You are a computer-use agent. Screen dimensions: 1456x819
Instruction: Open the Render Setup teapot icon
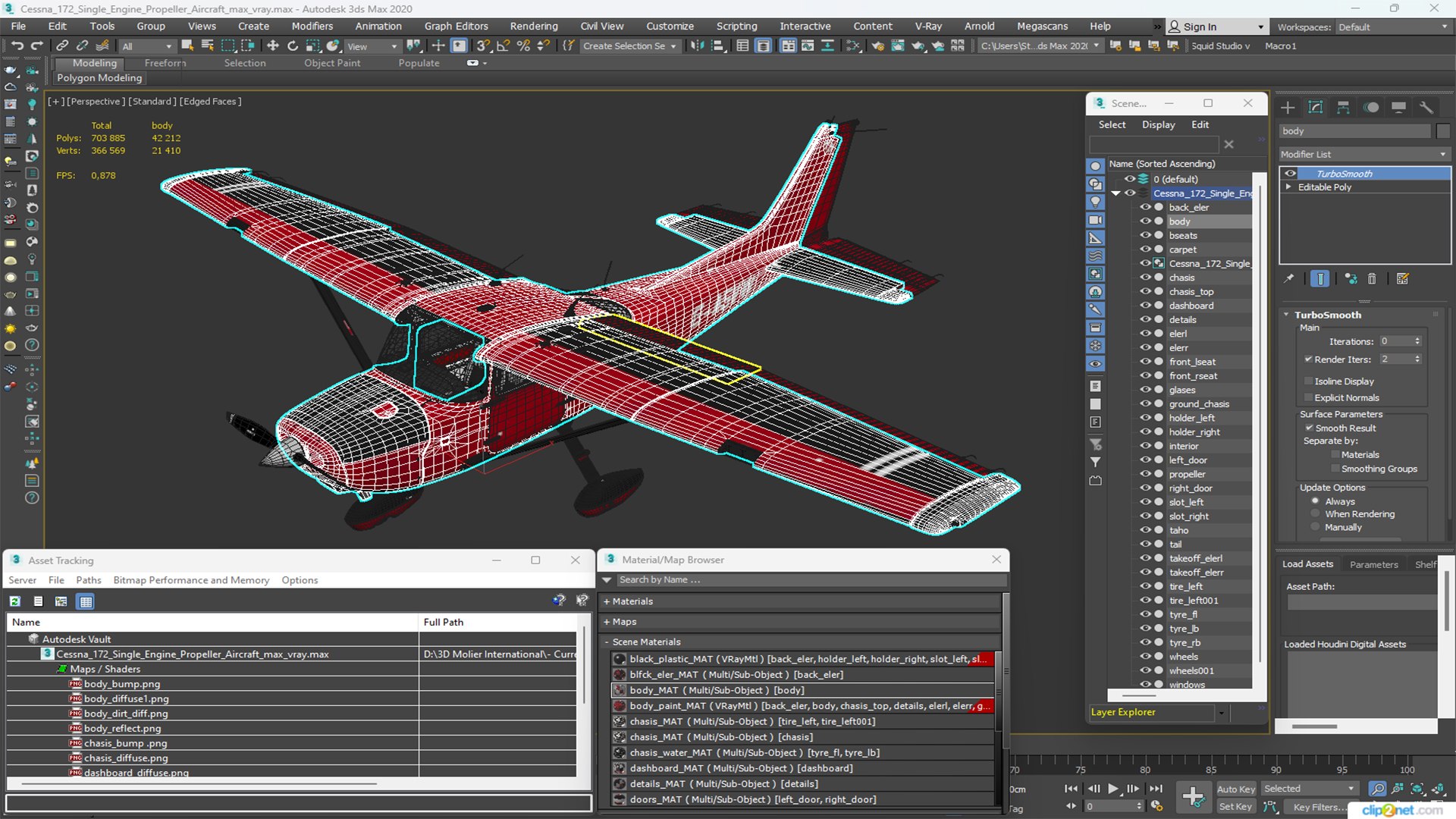878,46
